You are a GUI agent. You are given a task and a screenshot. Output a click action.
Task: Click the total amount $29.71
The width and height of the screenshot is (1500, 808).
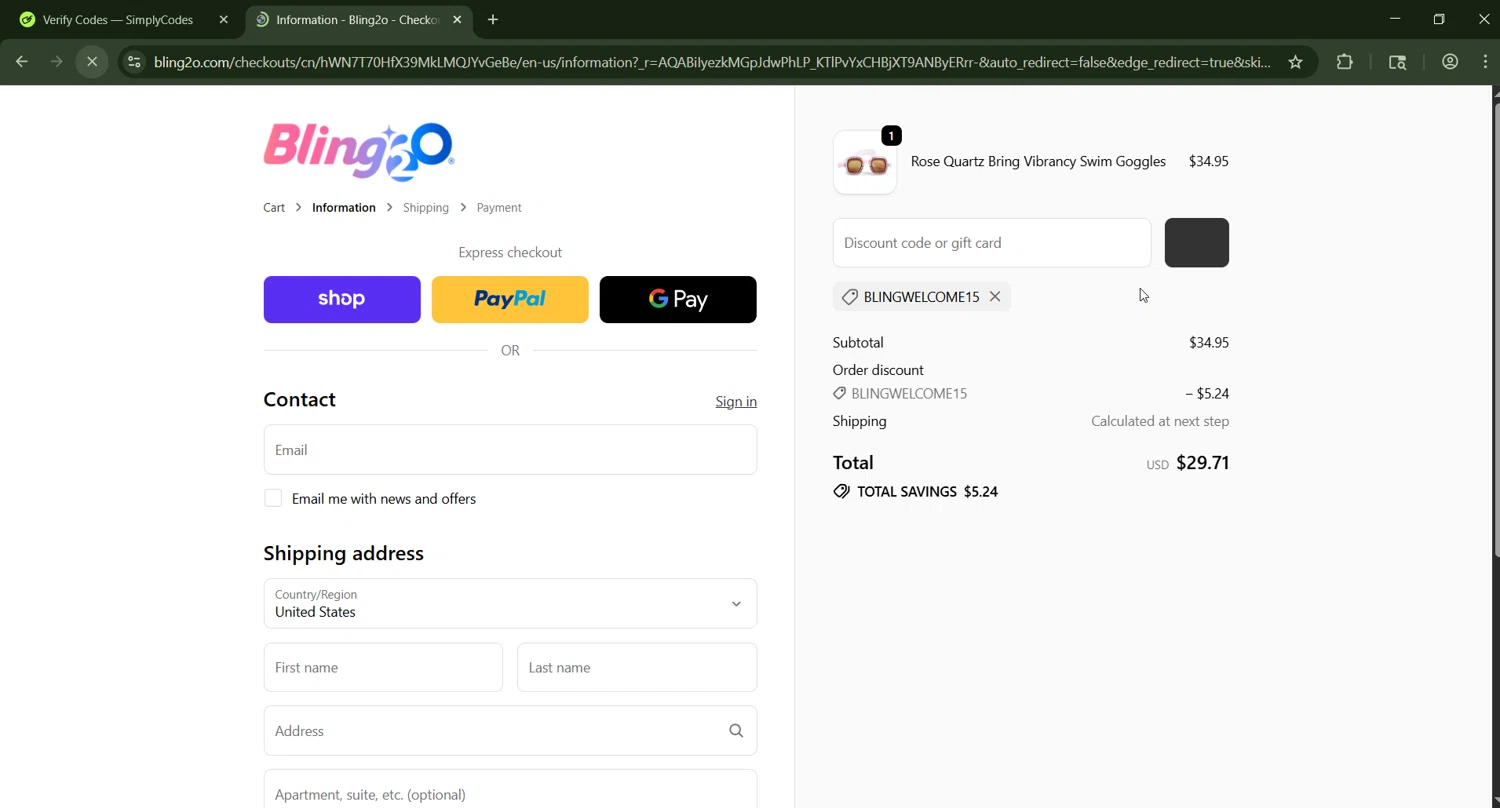tap(1203, 463)
